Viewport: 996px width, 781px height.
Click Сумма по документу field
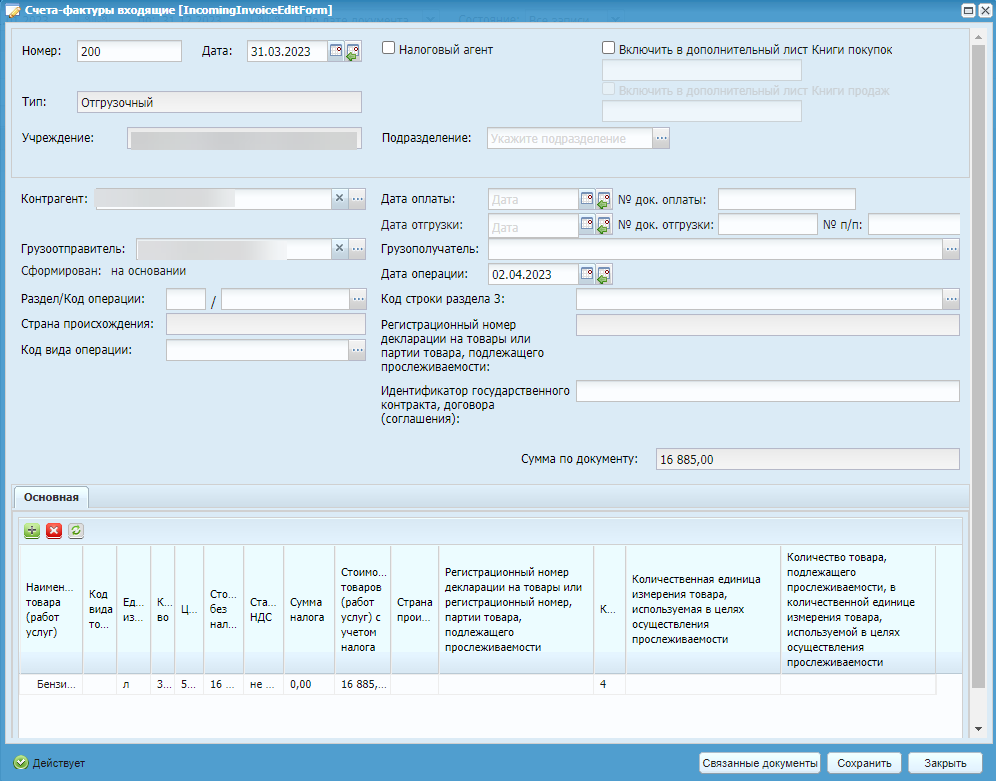tap(807, 459)
